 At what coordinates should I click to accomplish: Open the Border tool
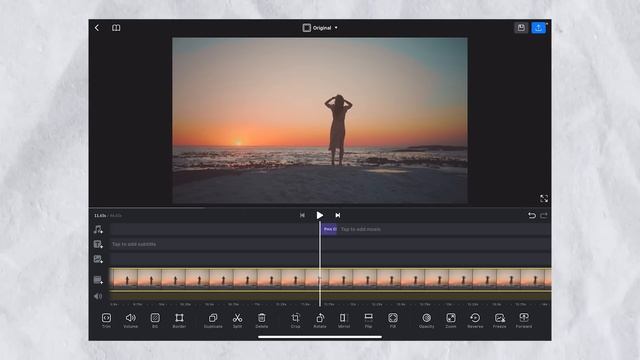pos(179,320)
